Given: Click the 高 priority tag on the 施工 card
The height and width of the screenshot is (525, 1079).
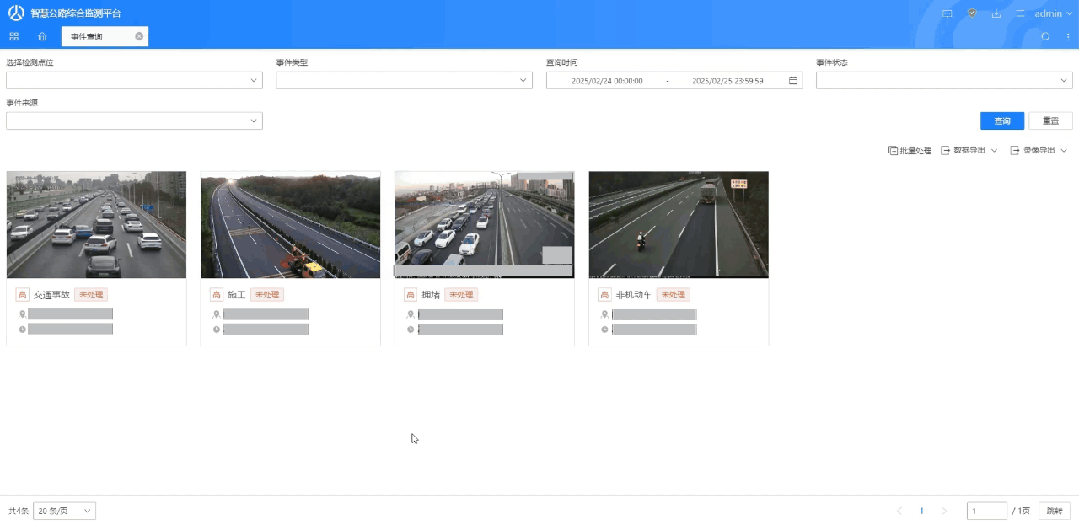Looking at the screenshot, I should 216,294.
